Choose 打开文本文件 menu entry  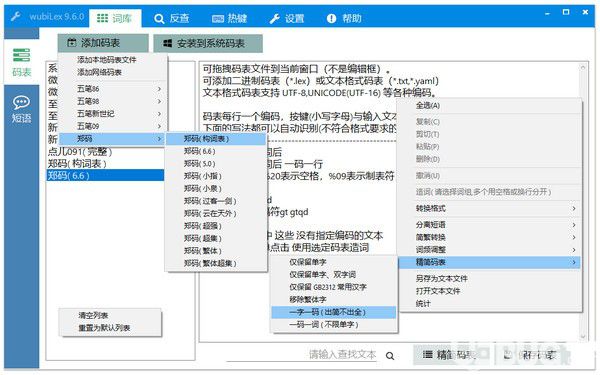[x=489, y=291]
